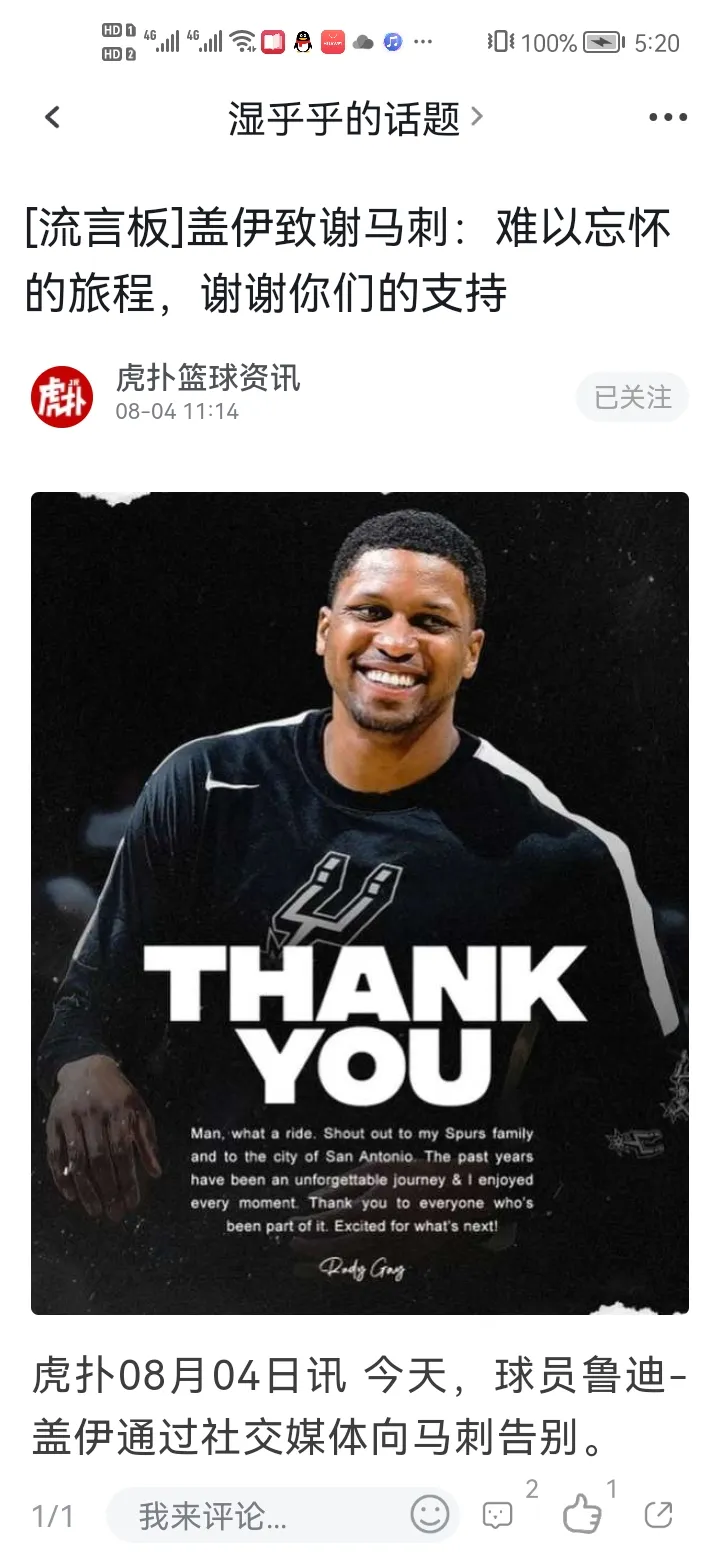The height and width of the screenshot is (1560, 720).
Task: Open the emoji smiley picker
Action: (x=430, y=1514)
